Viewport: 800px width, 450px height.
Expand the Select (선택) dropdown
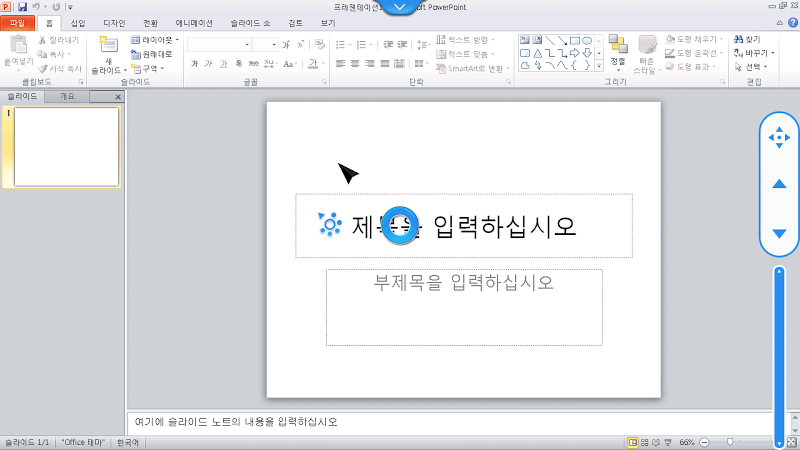point(754,67)
